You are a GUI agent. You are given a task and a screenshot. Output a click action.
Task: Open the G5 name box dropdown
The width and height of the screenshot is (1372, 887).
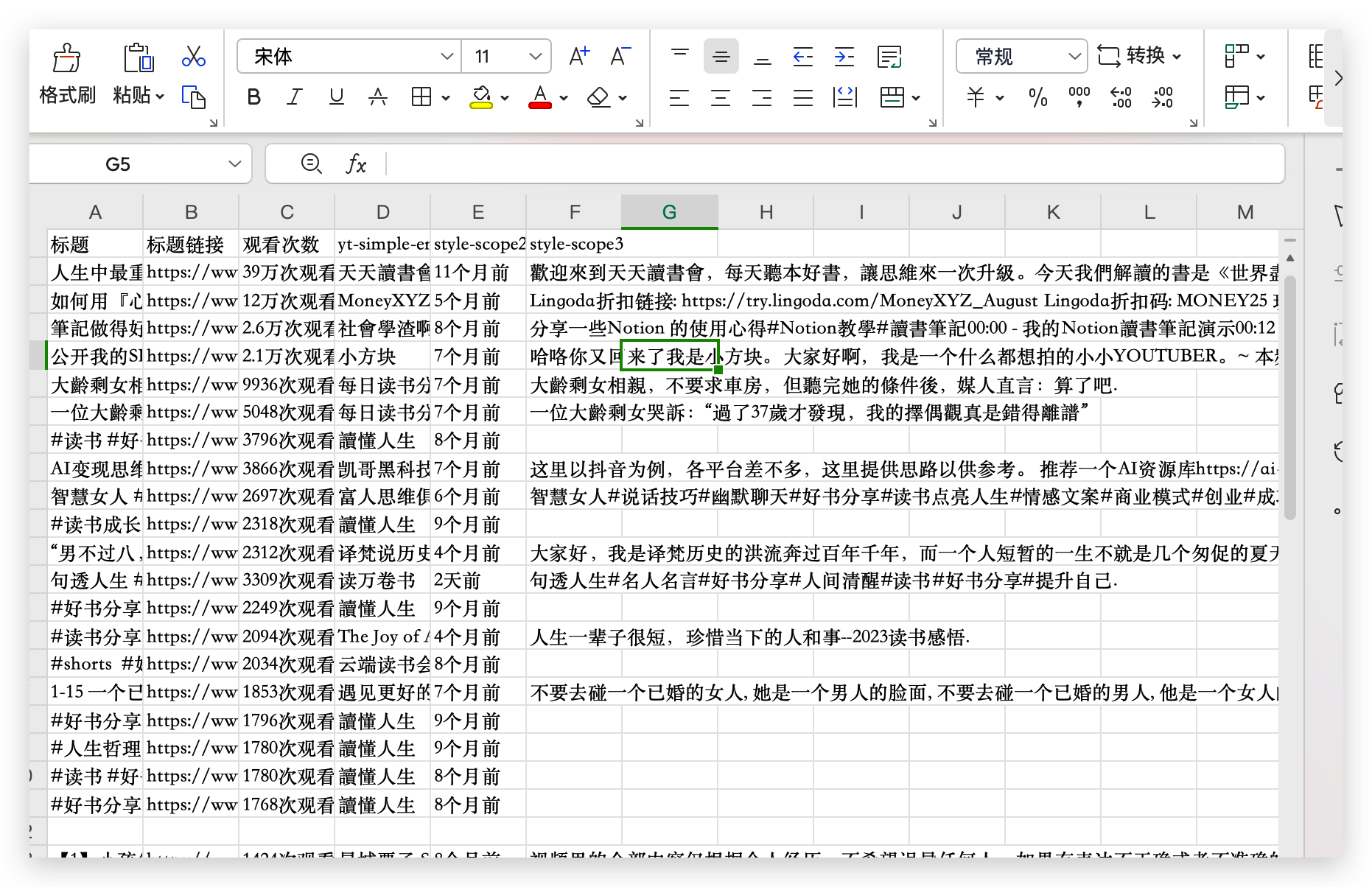pyautogui.click(x=235, y=164)
